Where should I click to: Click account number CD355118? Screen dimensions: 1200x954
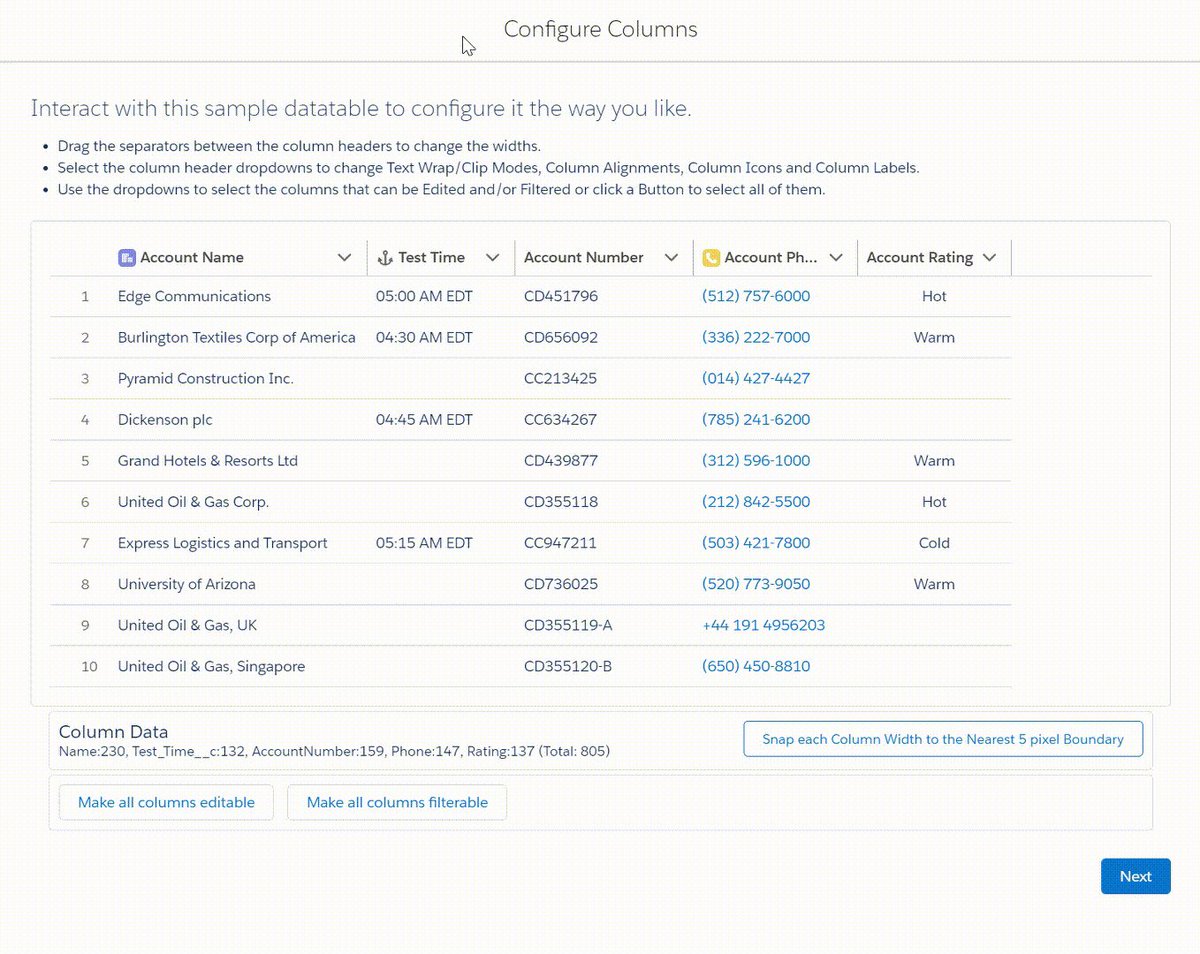[561, 502]
